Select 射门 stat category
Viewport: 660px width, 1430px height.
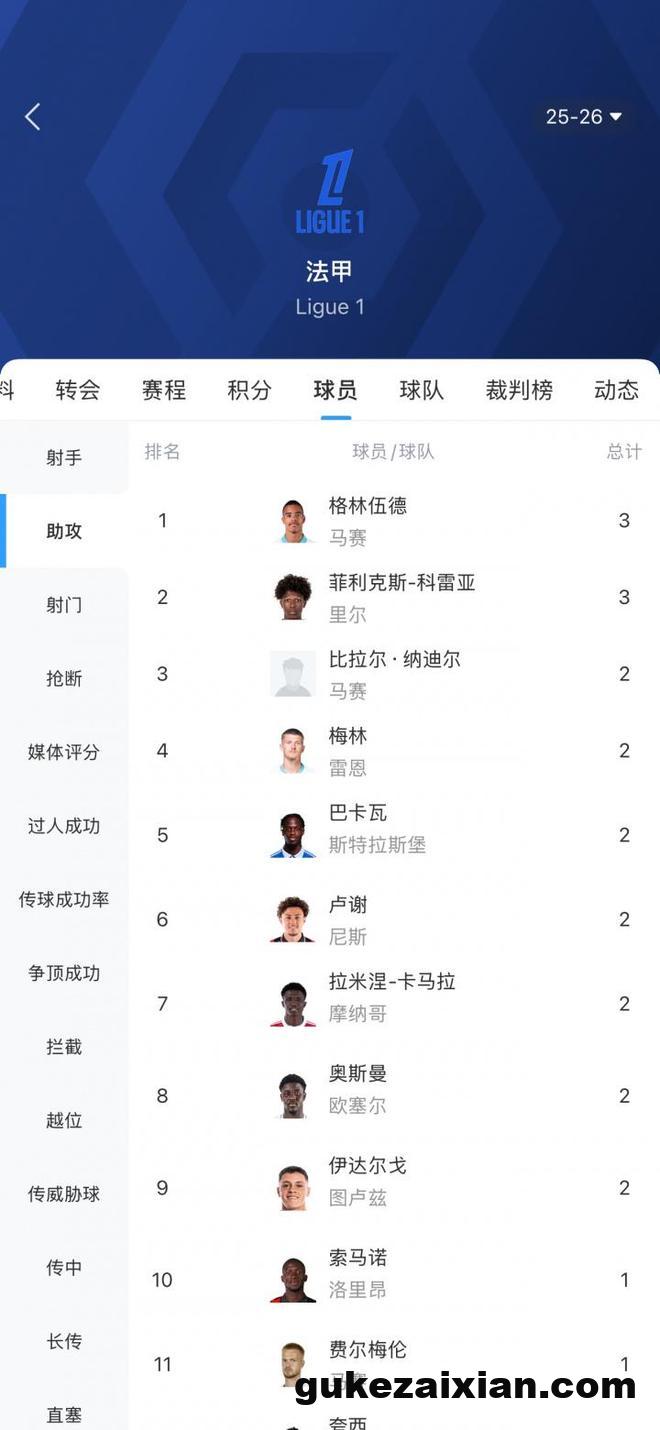[x=64, y=605]
